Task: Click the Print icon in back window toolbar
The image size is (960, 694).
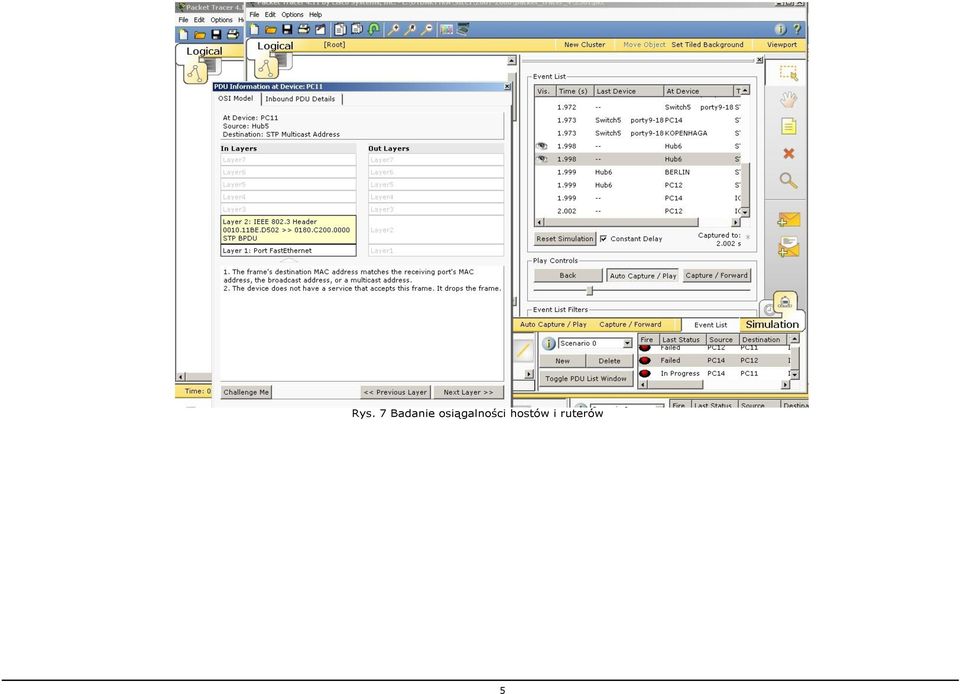Action: tap(233, 34)
